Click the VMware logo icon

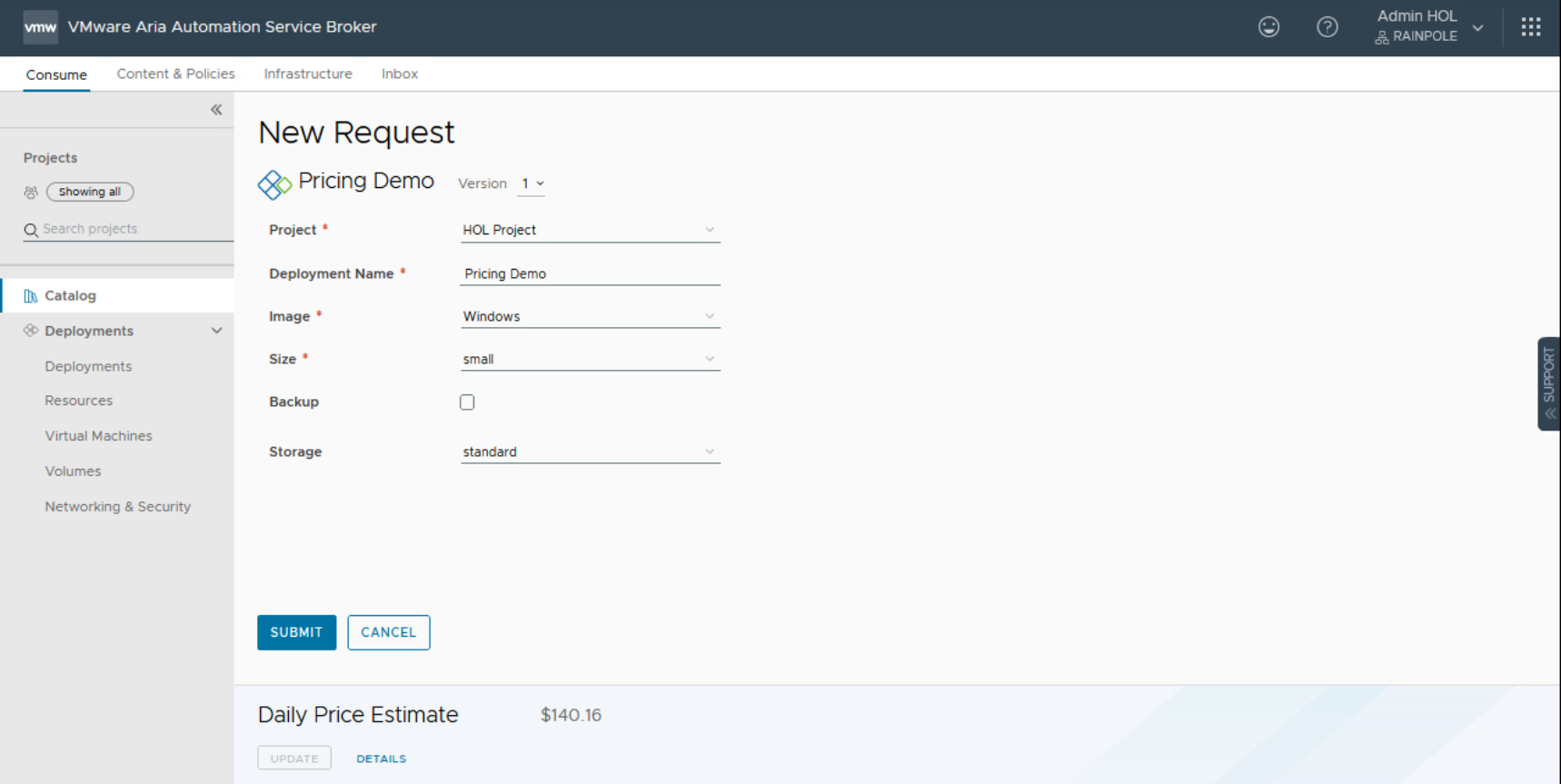tap(40, 27)
